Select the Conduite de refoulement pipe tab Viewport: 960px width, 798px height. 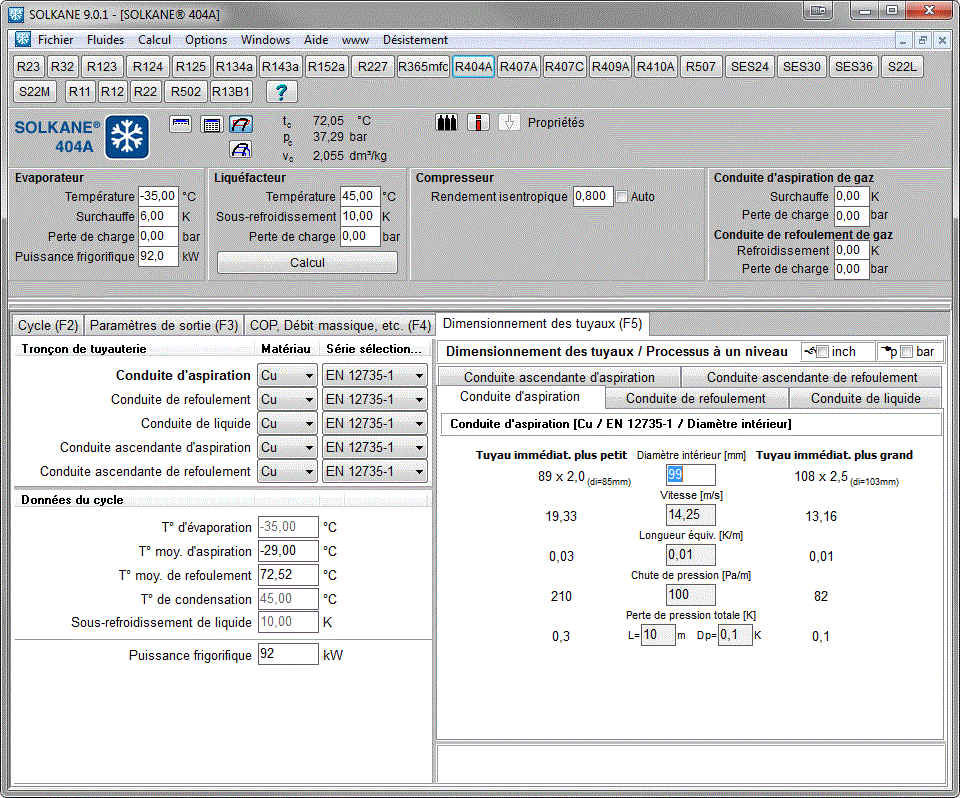point(696,399)
